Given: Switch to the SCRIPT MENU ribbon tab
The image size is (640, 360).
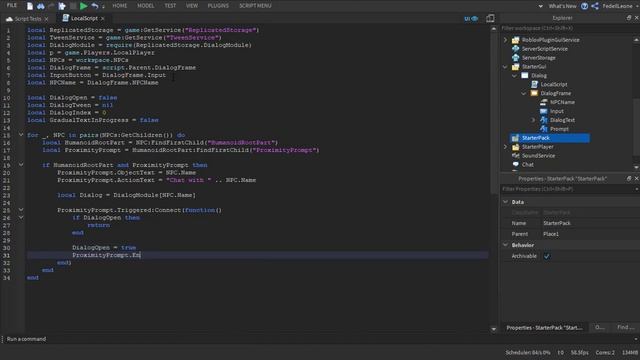Looking at the screenshot, I should (x=255, y=6).
